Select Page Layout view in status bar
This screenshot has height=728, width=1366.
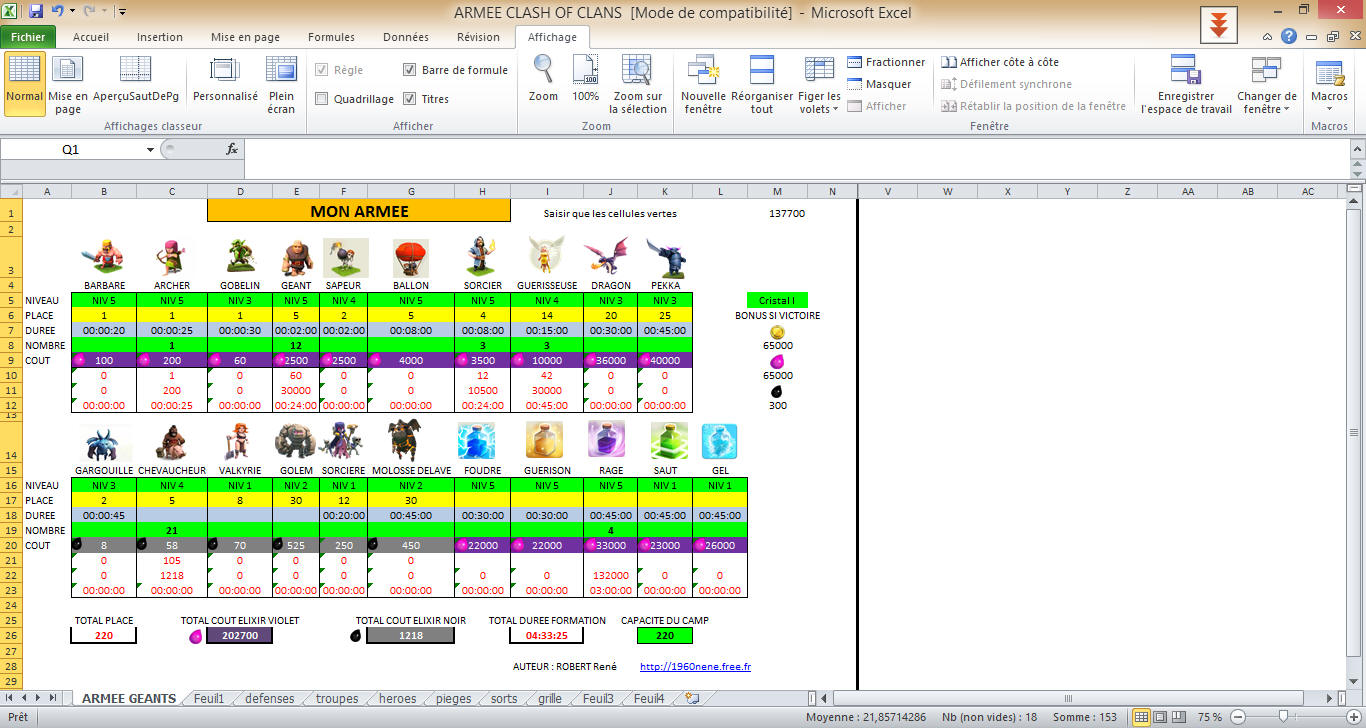coord(1161,717)
